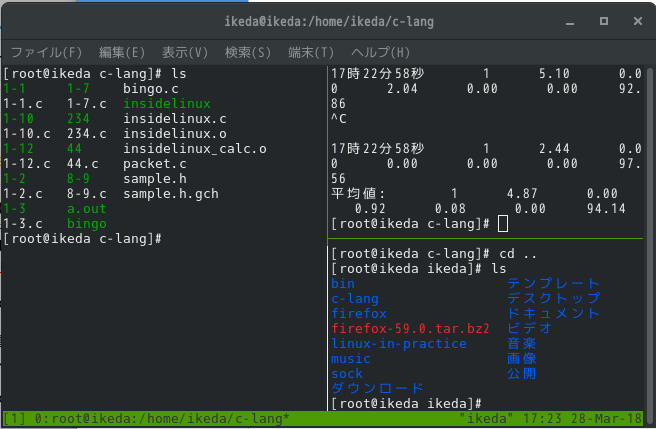The image size is (656, 429).
Task: Click ビデオ directory name
Action: click(x=530, y=329)
